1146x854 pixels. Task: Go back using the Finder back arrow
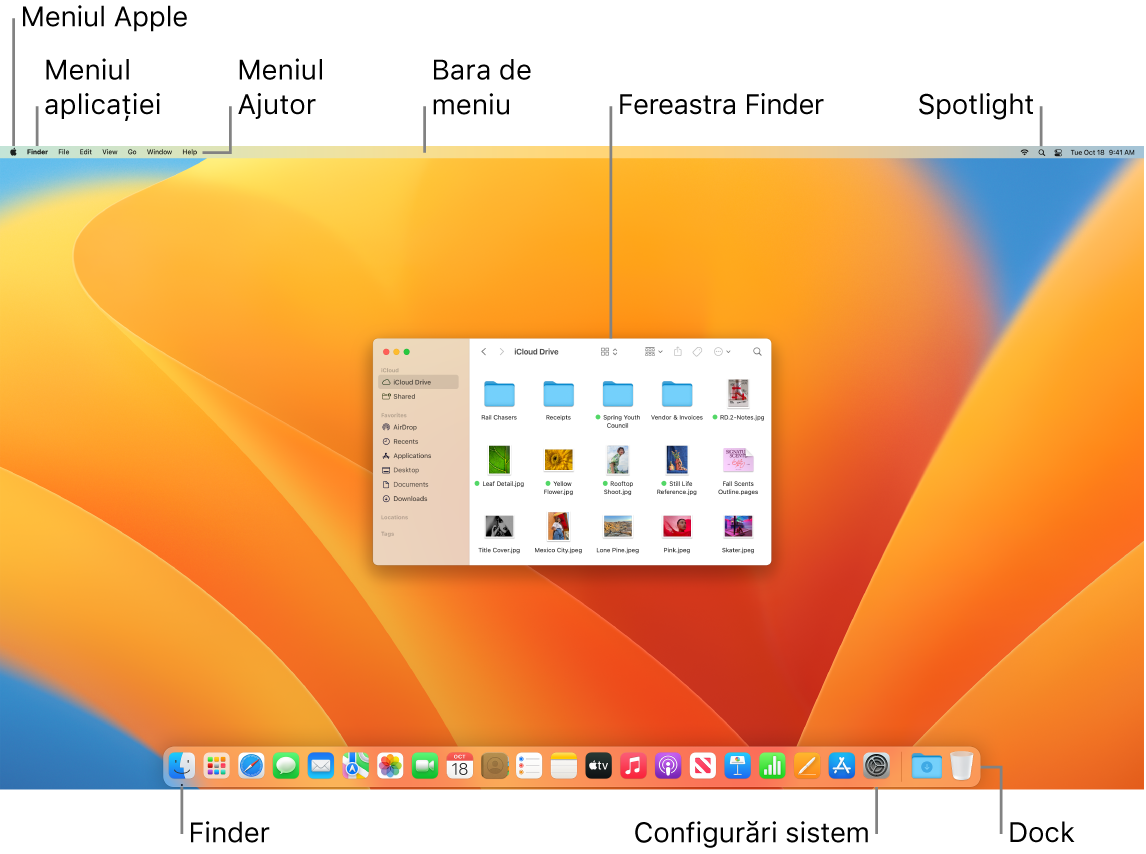point(484,351)
